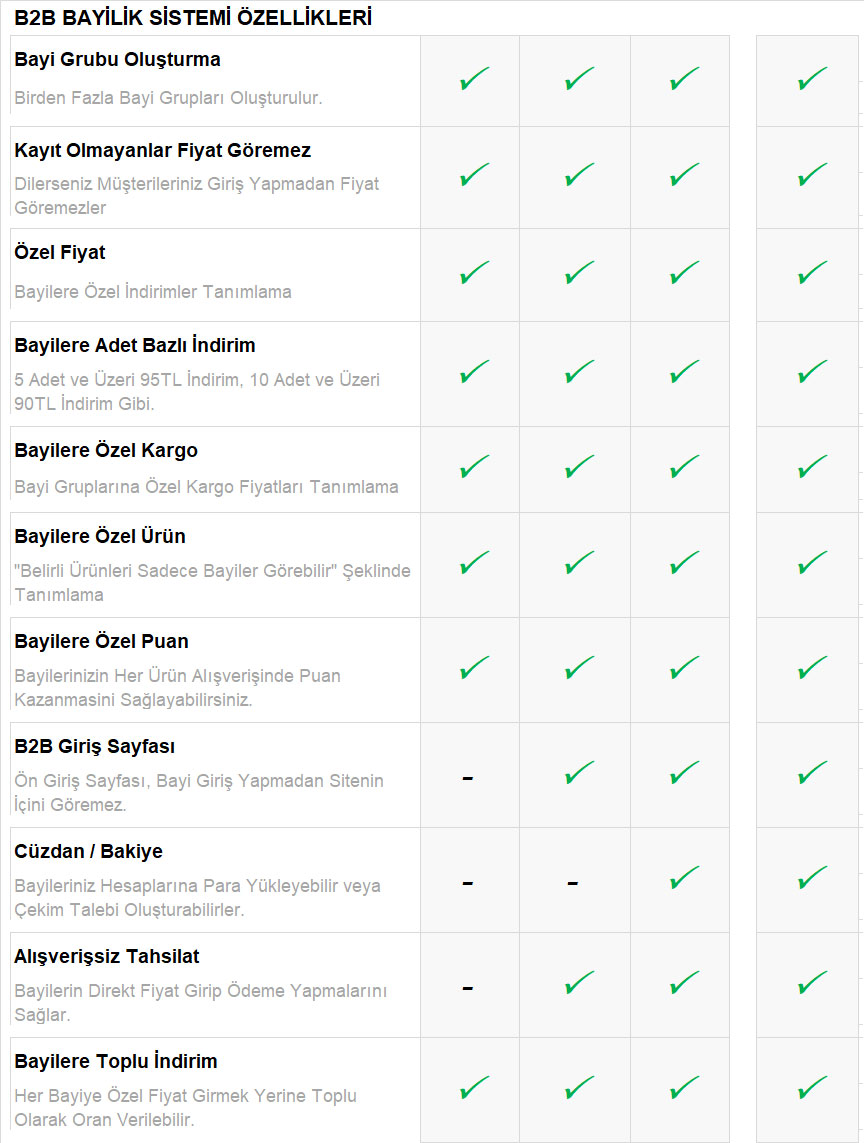Click third-column checkmark for Bayilere Özel Ürün
The image size is (864, 1143).
(684, 563)
